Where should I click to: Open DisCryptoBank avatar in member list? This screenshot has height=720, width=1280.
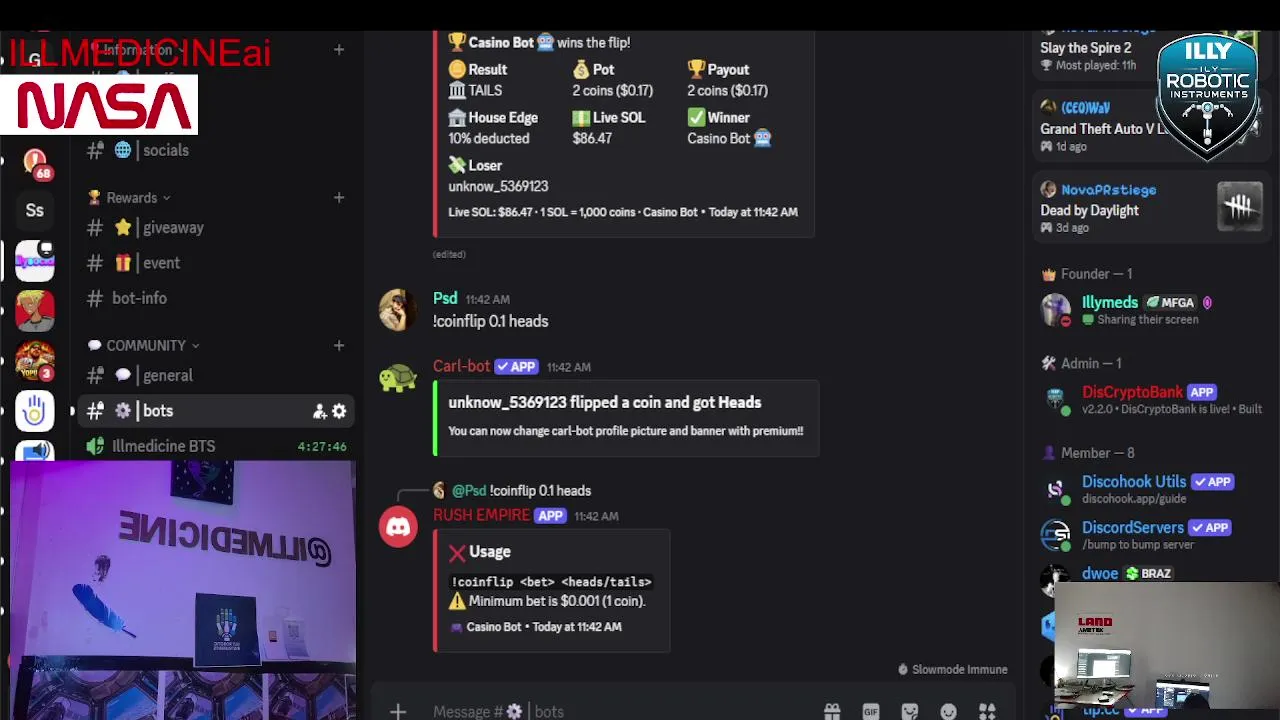(x=1055, y=400)
